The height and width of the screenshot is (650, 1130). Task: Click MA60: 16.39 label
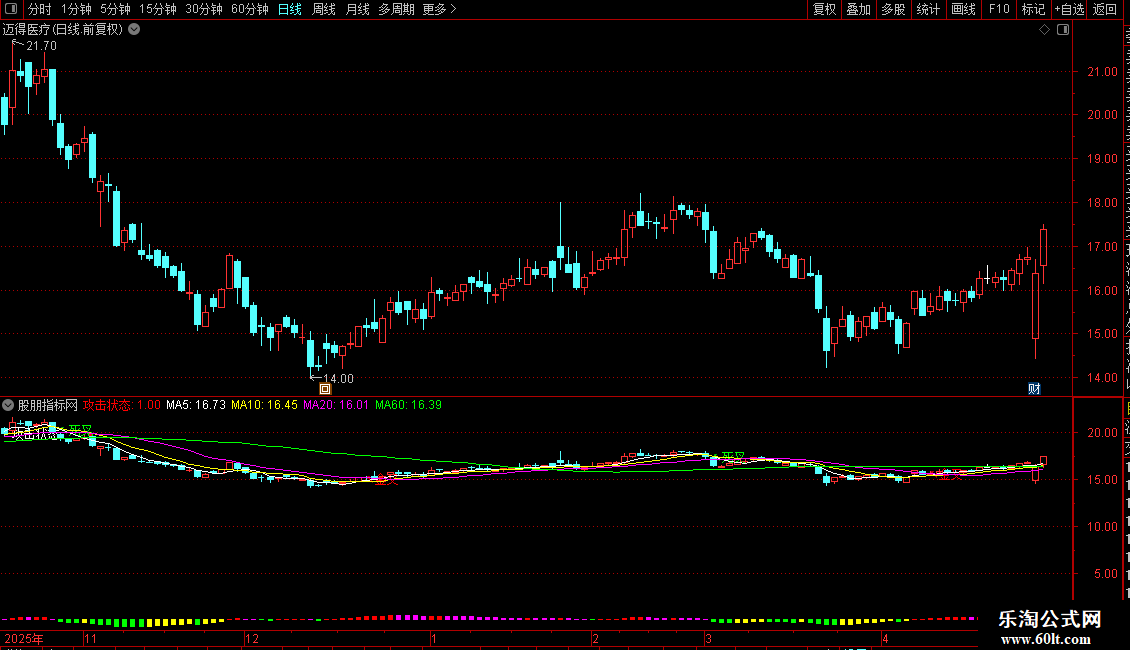tap(409, 405)
